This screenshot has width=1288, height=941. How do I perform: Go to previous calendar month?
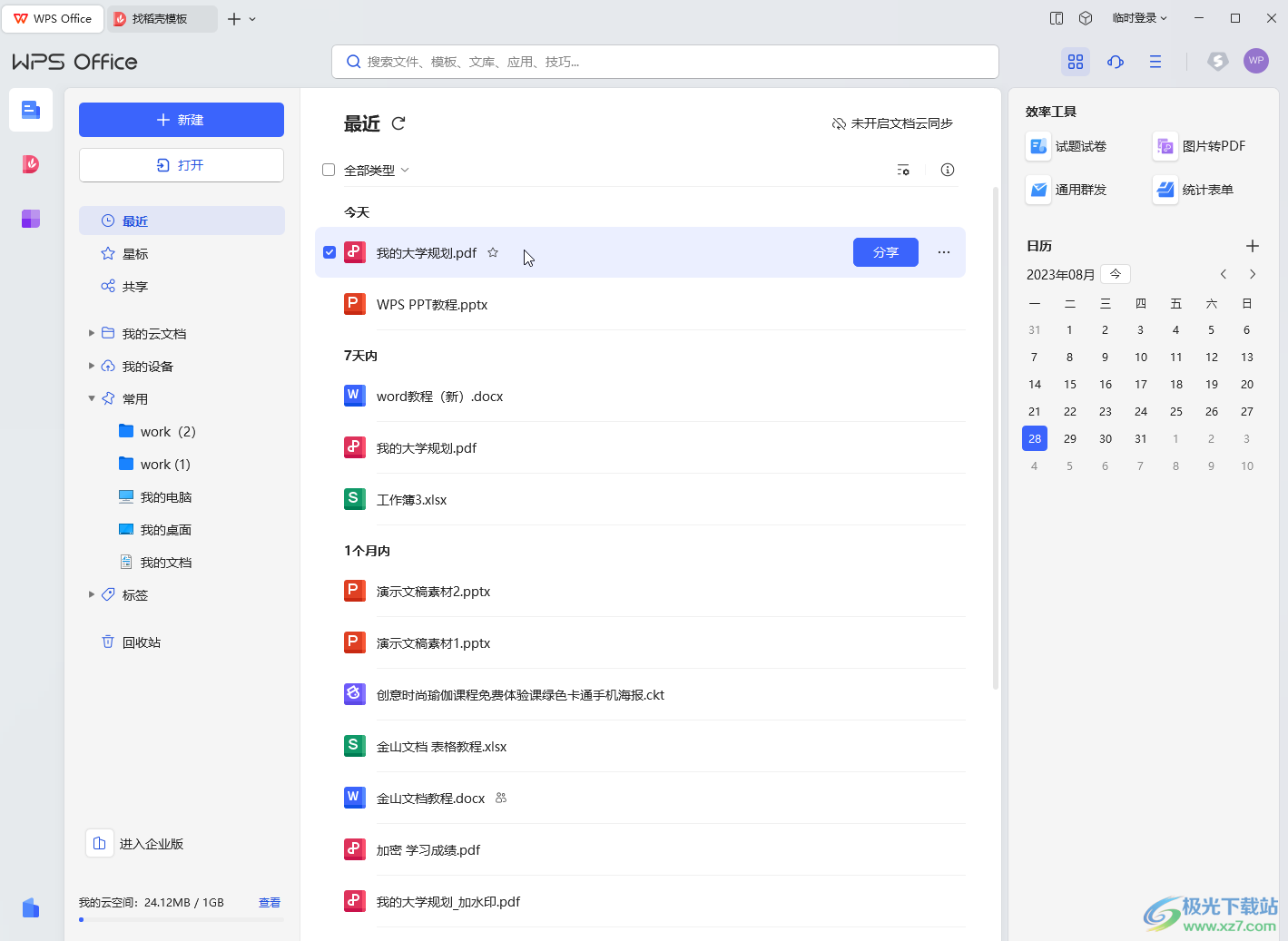(1224, 274)
